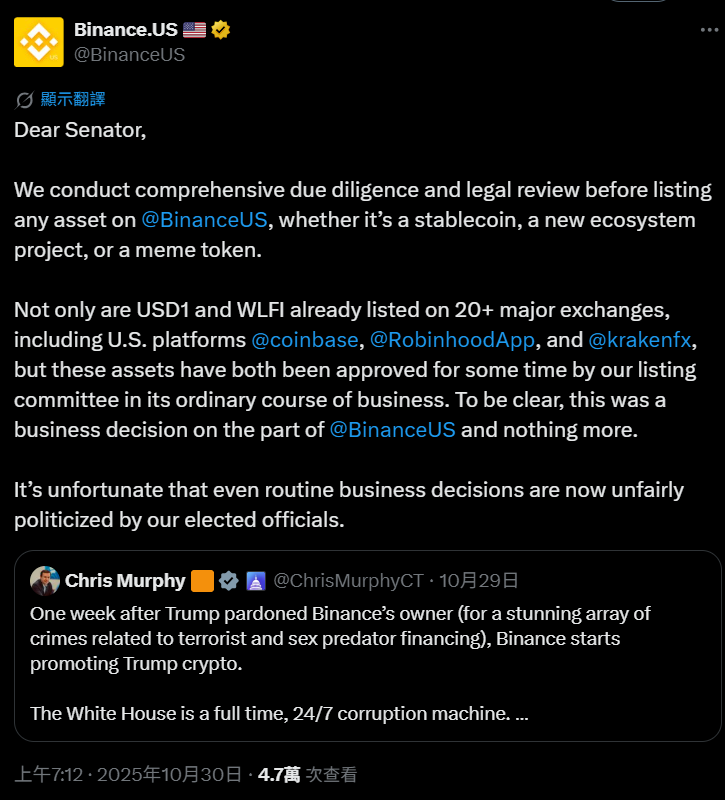Image resolution: width=725 pixels, height=800 pixels.
Task: Click the purple affiliation badge near @ChrisMurphyCT
Action: coord(255,581)
